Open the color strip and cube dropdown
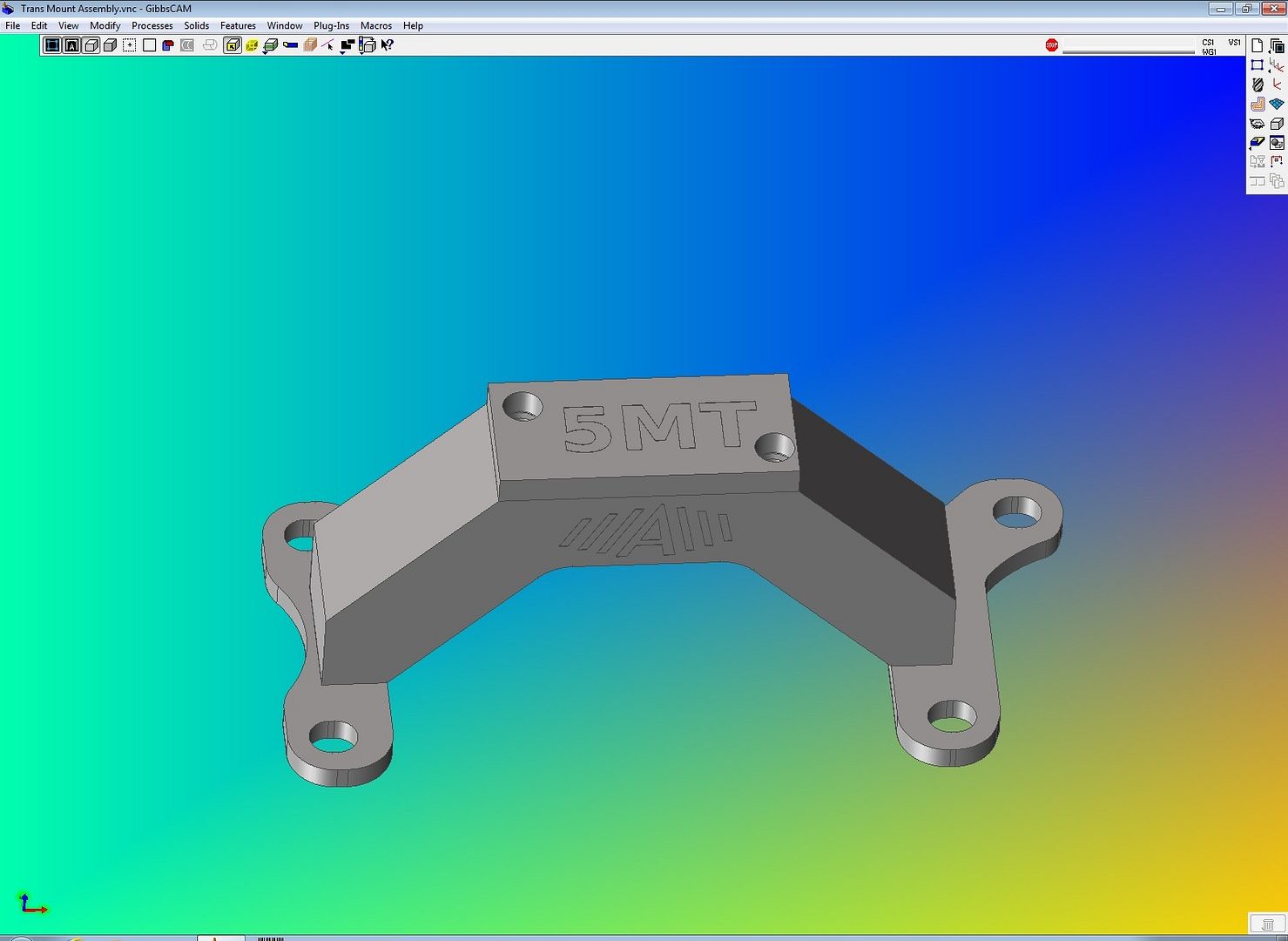 [x=368, y=45]
